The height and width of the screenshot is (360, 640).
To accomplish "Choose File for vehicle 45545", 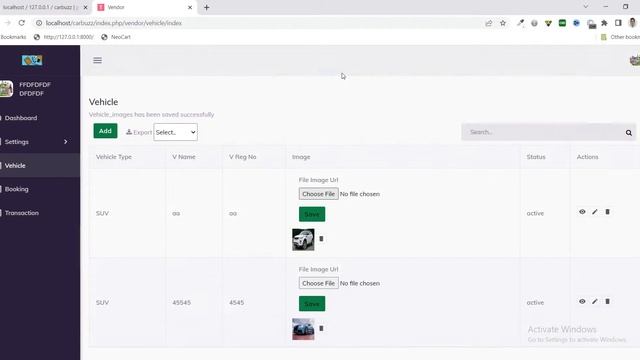I will [x=318, y=283].
